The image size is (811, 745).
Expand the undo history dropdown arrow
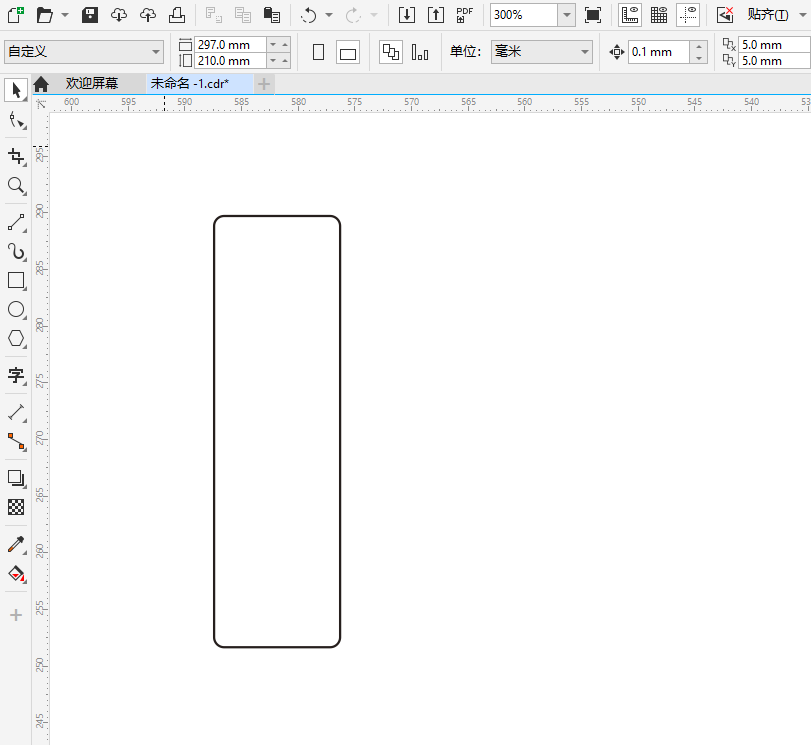click(x=329, y=15)
